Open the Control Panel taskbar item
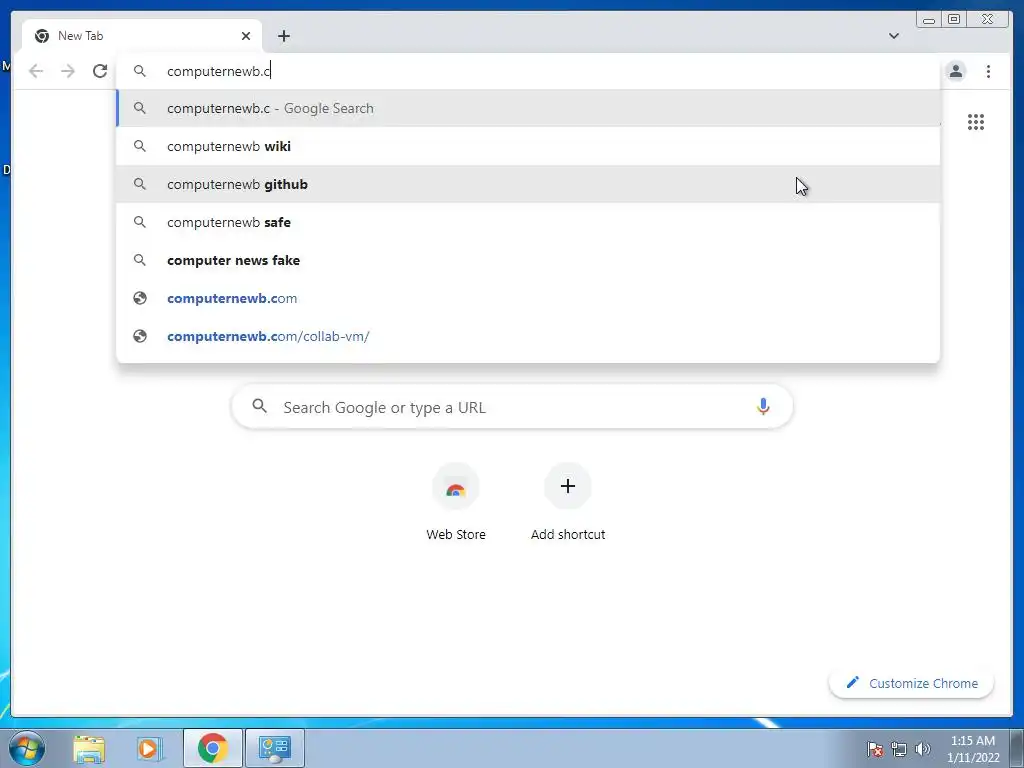This screenshot has width=1024, height=768. 275,748
